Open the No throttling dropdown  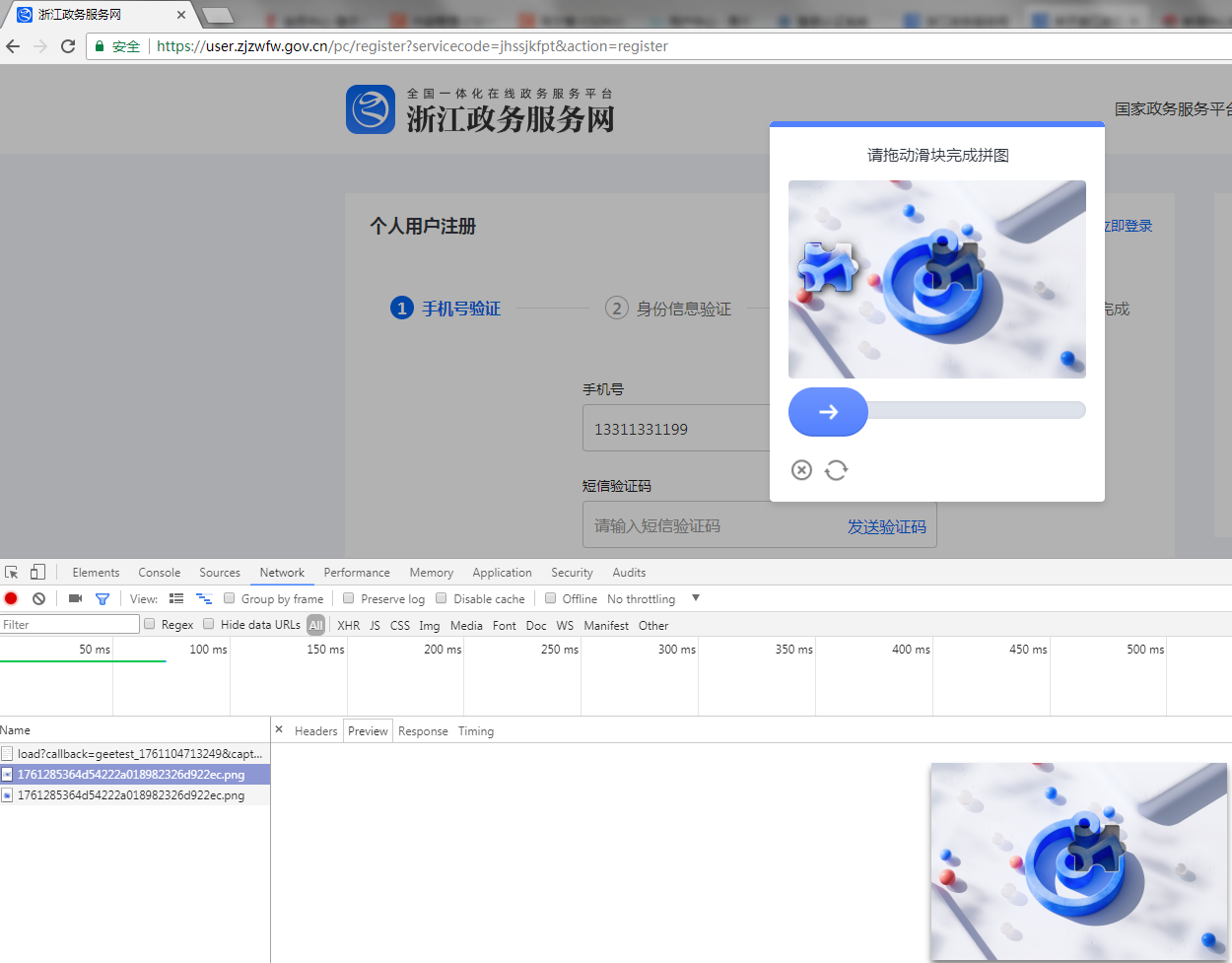(x=643, y=598)
